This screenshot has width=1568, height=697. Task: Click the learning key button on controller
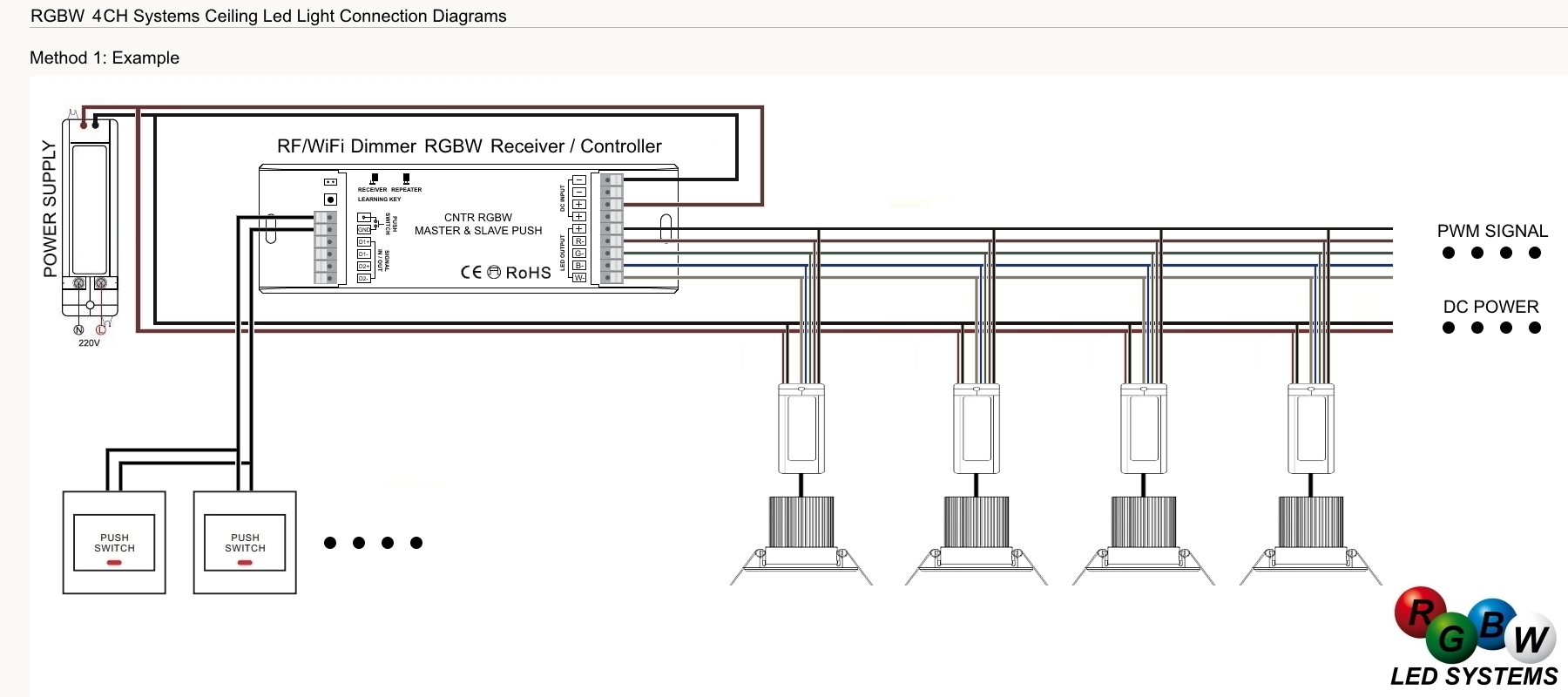[x=330, y=200]
